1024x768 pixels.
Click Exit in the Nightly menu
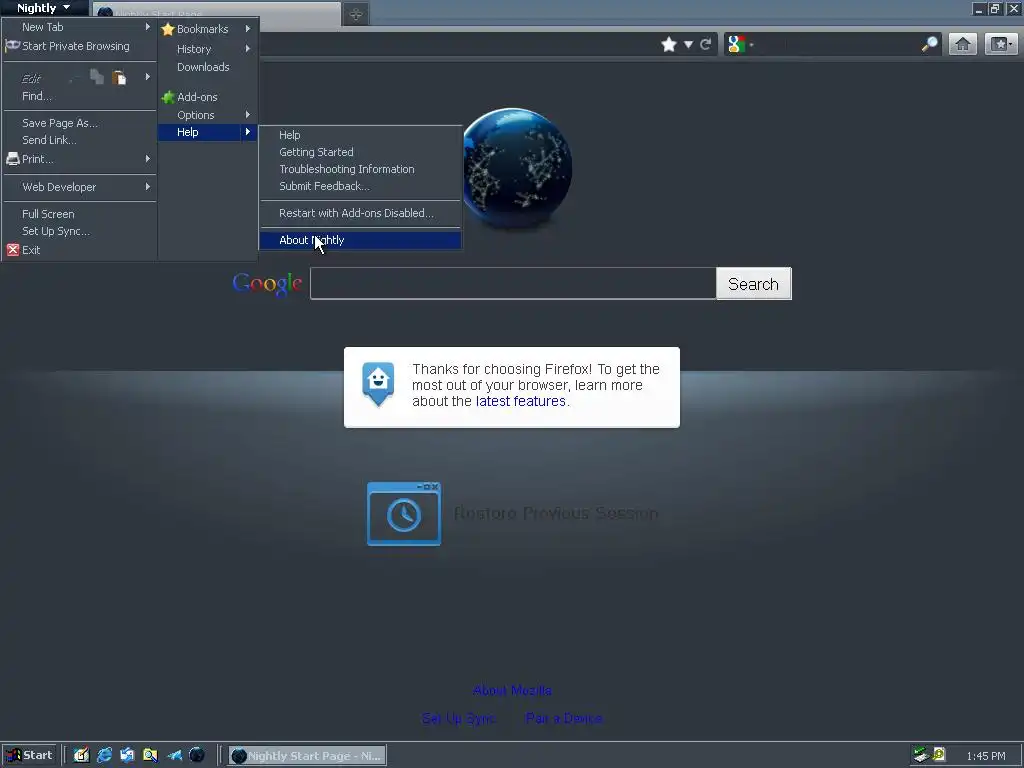pos(78,250)
